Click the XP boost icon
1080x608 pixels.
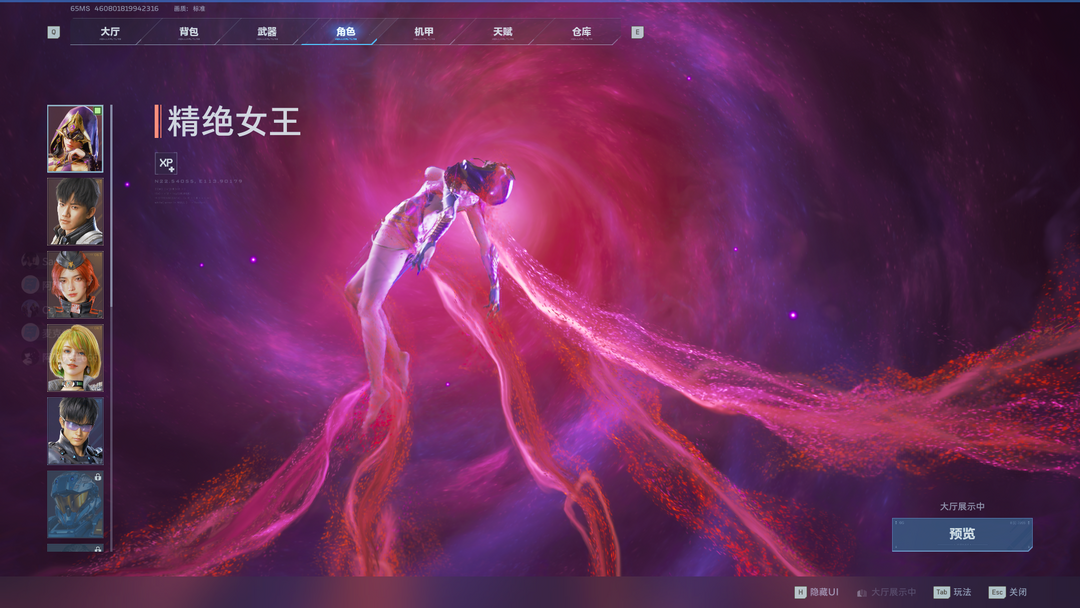pyautogui.click(x=166, y=163)
